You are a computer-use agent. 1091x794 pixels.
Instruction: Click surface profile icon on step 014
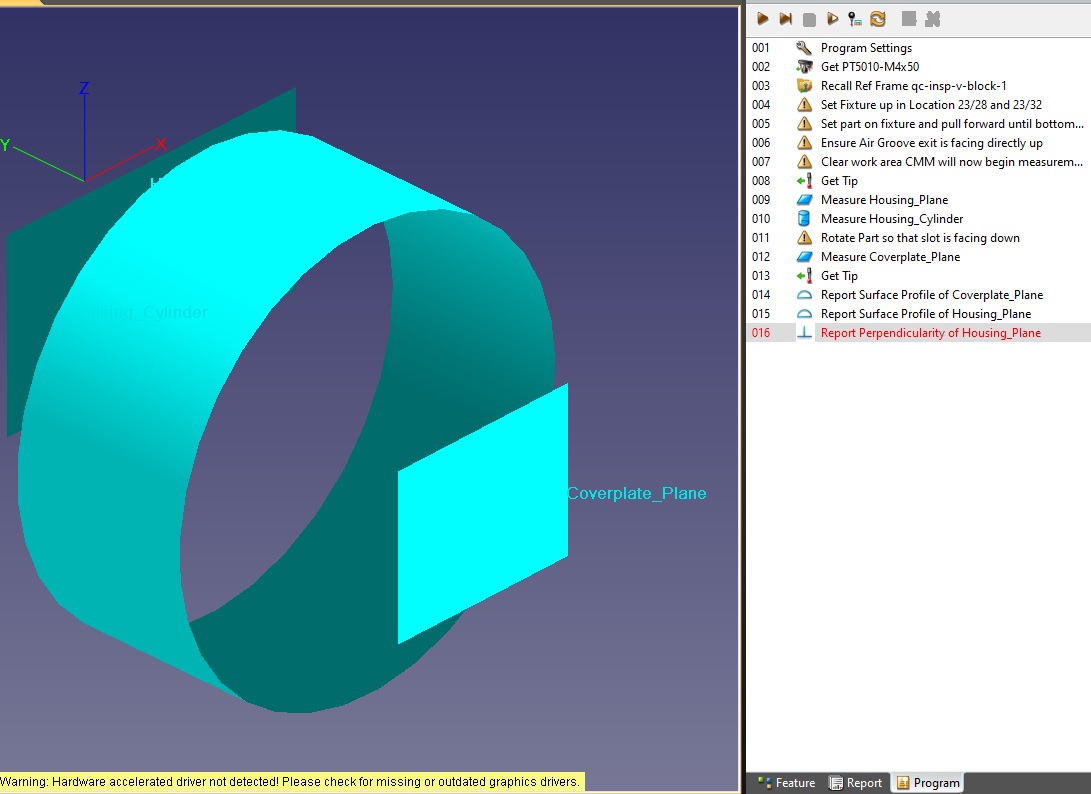(804, 295)
